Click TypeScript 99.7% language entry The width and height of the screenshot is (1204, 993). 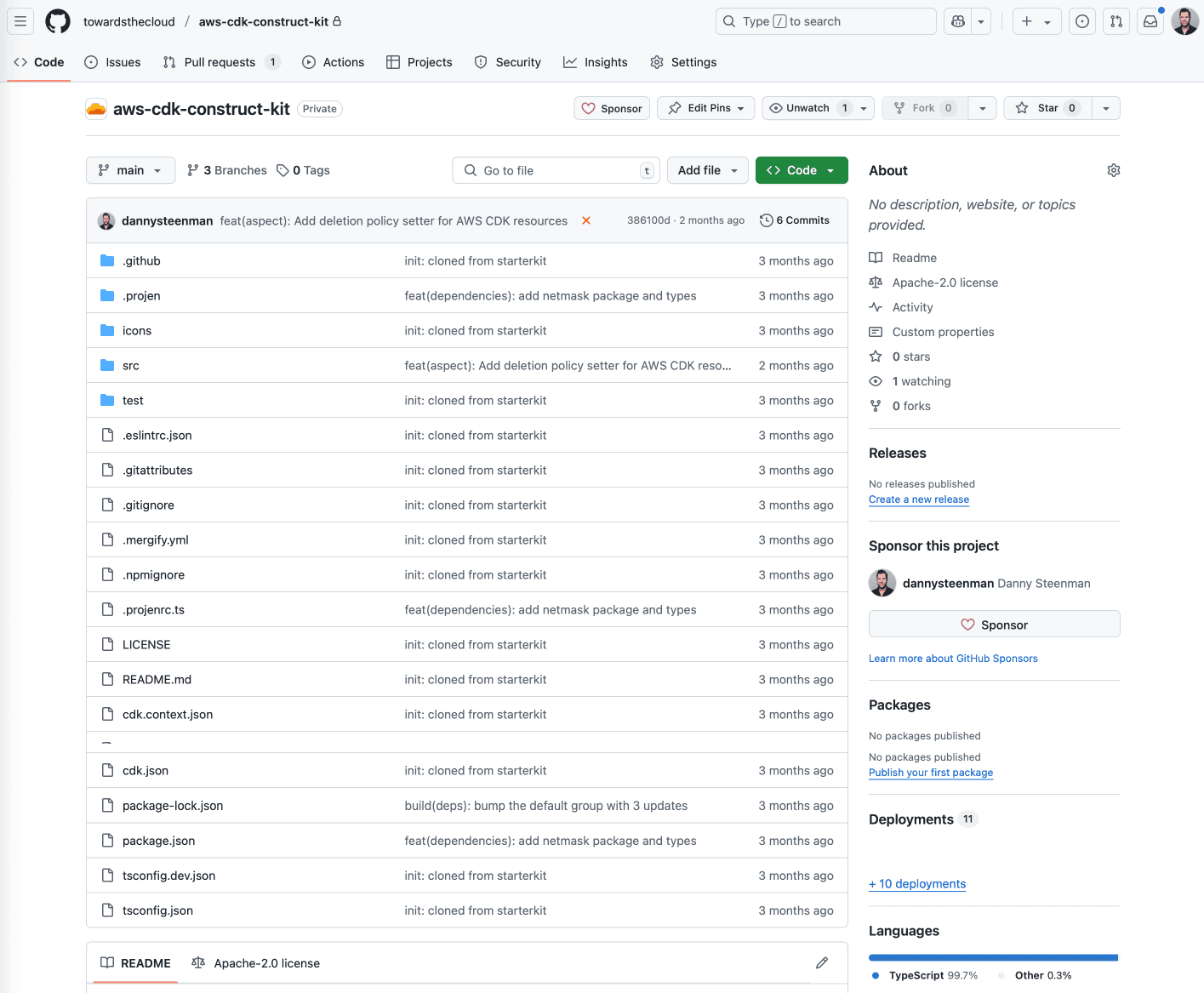926,975
